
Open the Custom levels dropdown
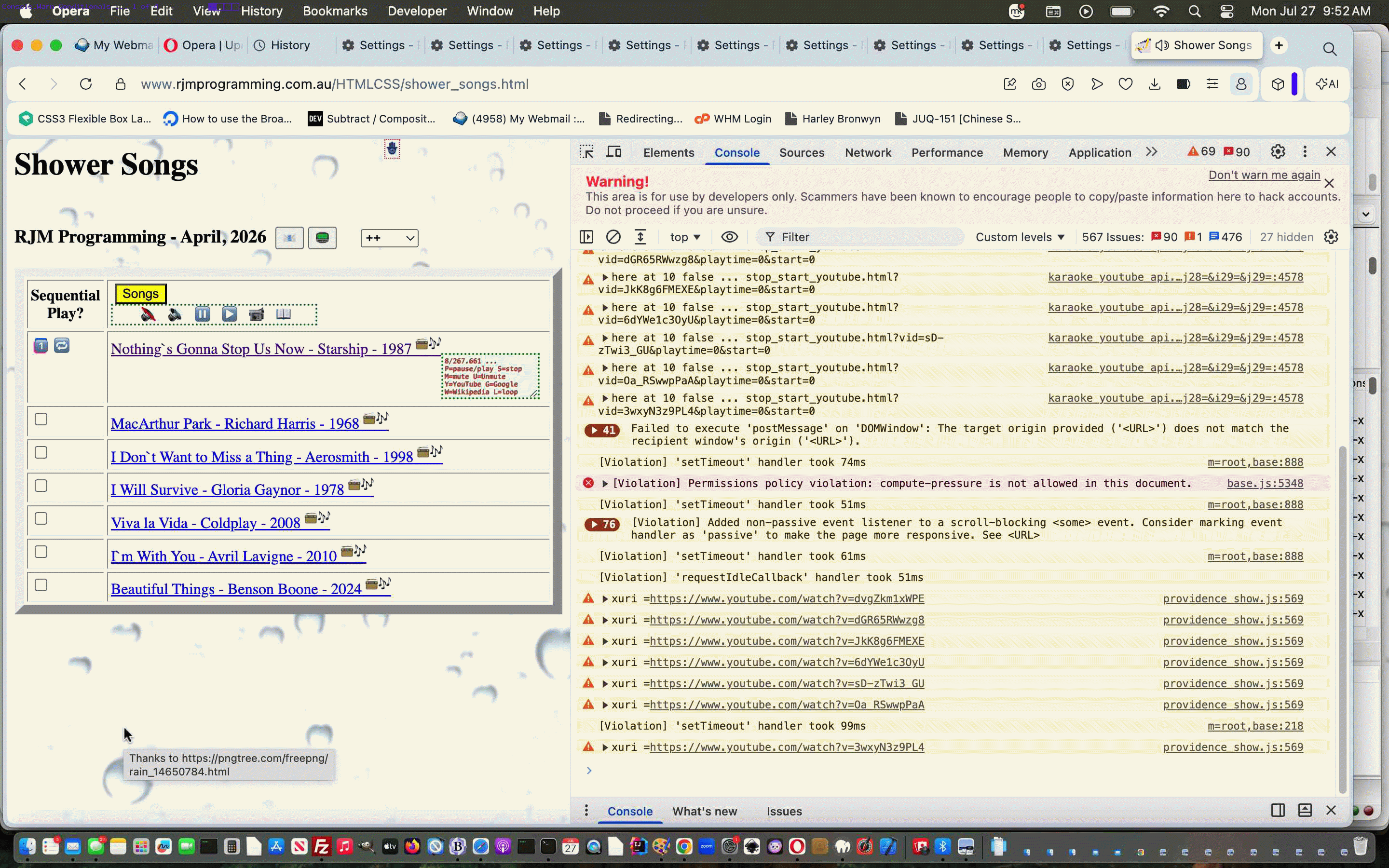1020,237
